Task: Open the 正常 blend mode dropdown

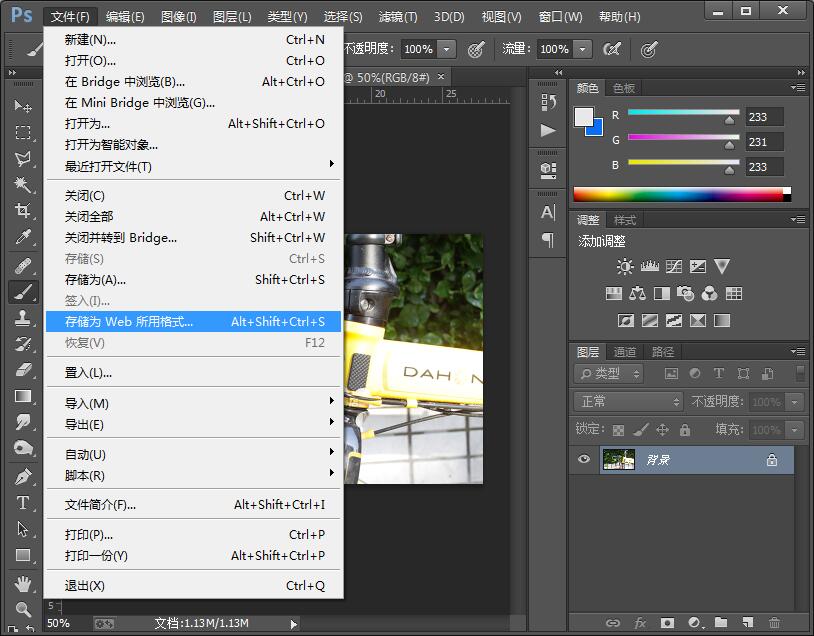Action: point(629,401)
